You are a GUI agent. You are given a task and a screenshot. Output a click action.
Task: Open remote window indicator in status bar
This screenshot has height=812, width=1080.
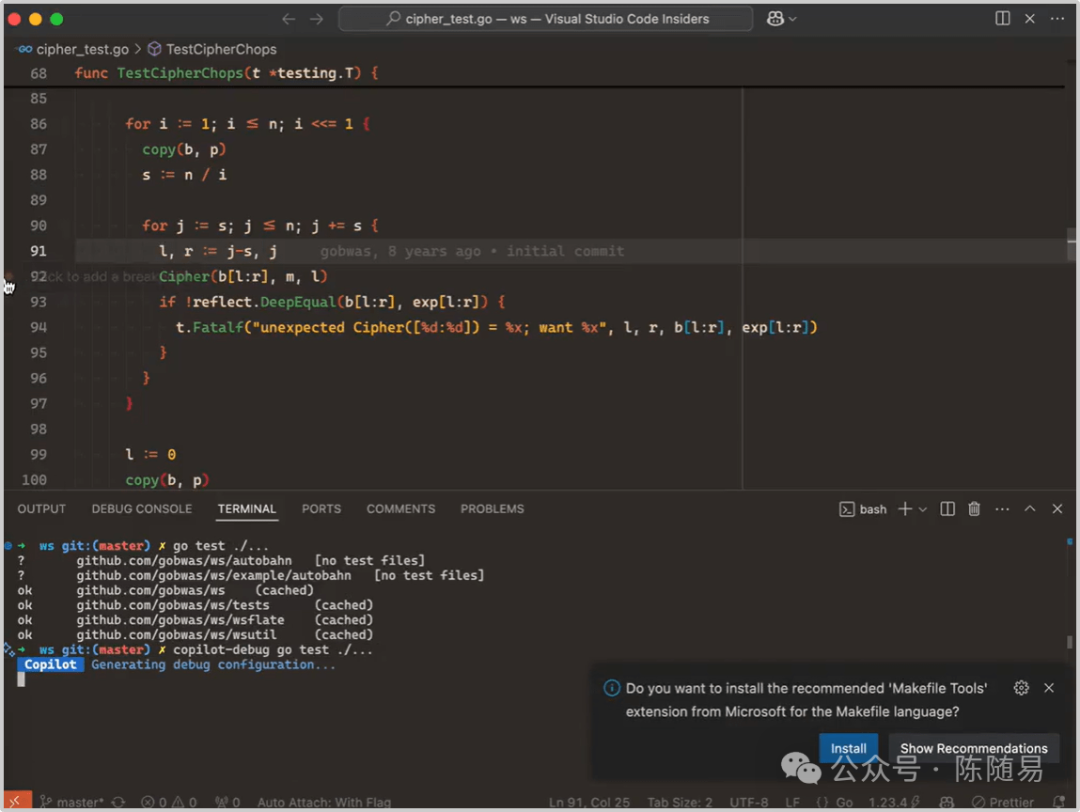tap(17, 802)
